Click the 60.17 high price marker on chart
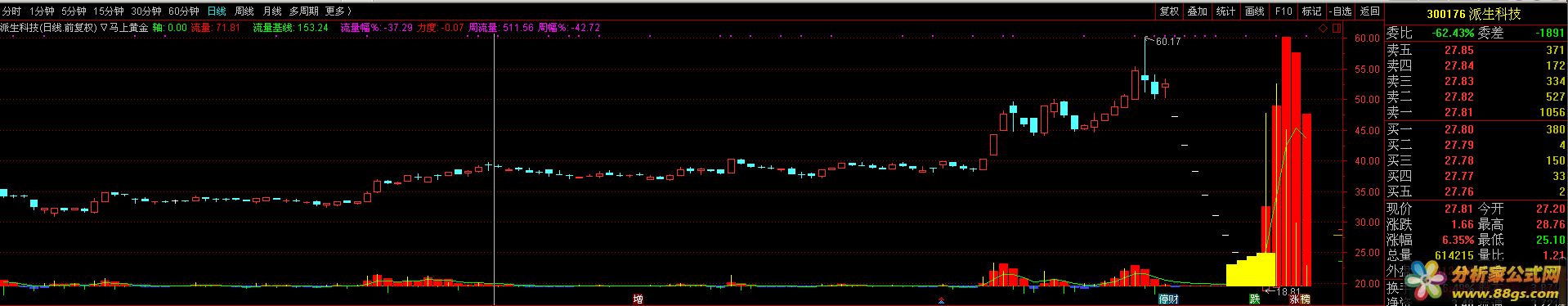The image size is (1568, 306). (x=1169, y=41)
